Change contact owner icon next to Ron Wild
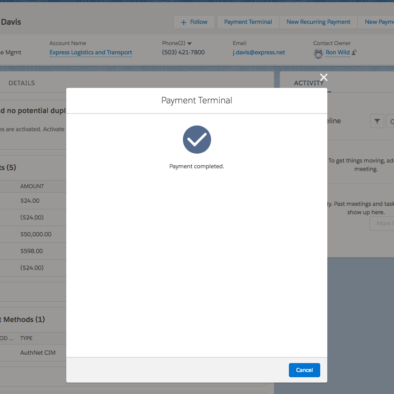This screenshot has width=394, height=394. (x=354, y=52)
